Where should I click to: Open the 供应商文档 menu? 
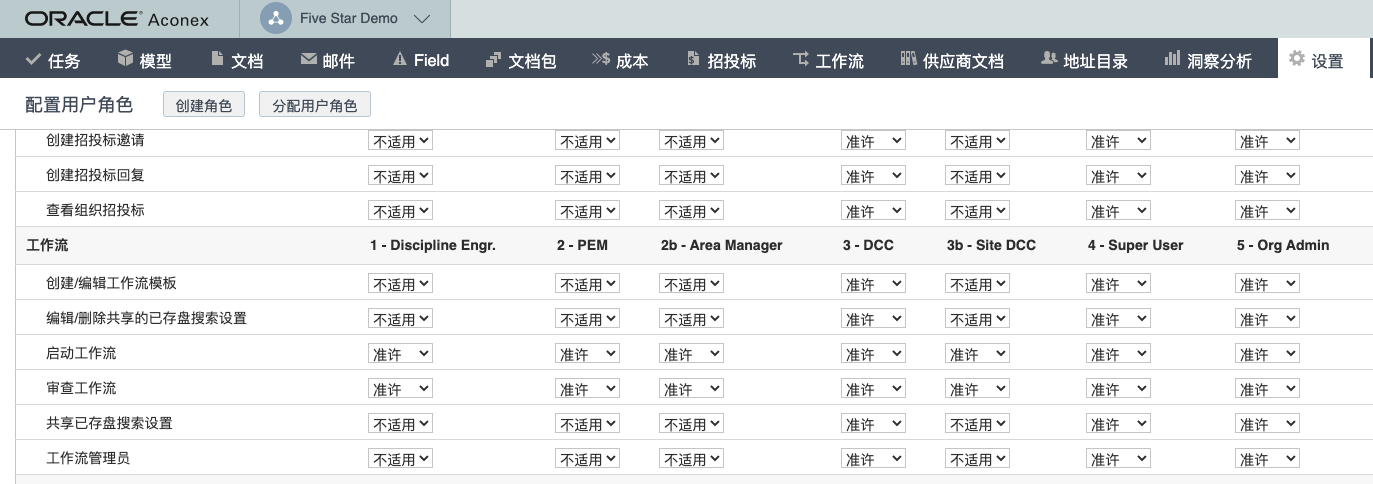point(951,60)
